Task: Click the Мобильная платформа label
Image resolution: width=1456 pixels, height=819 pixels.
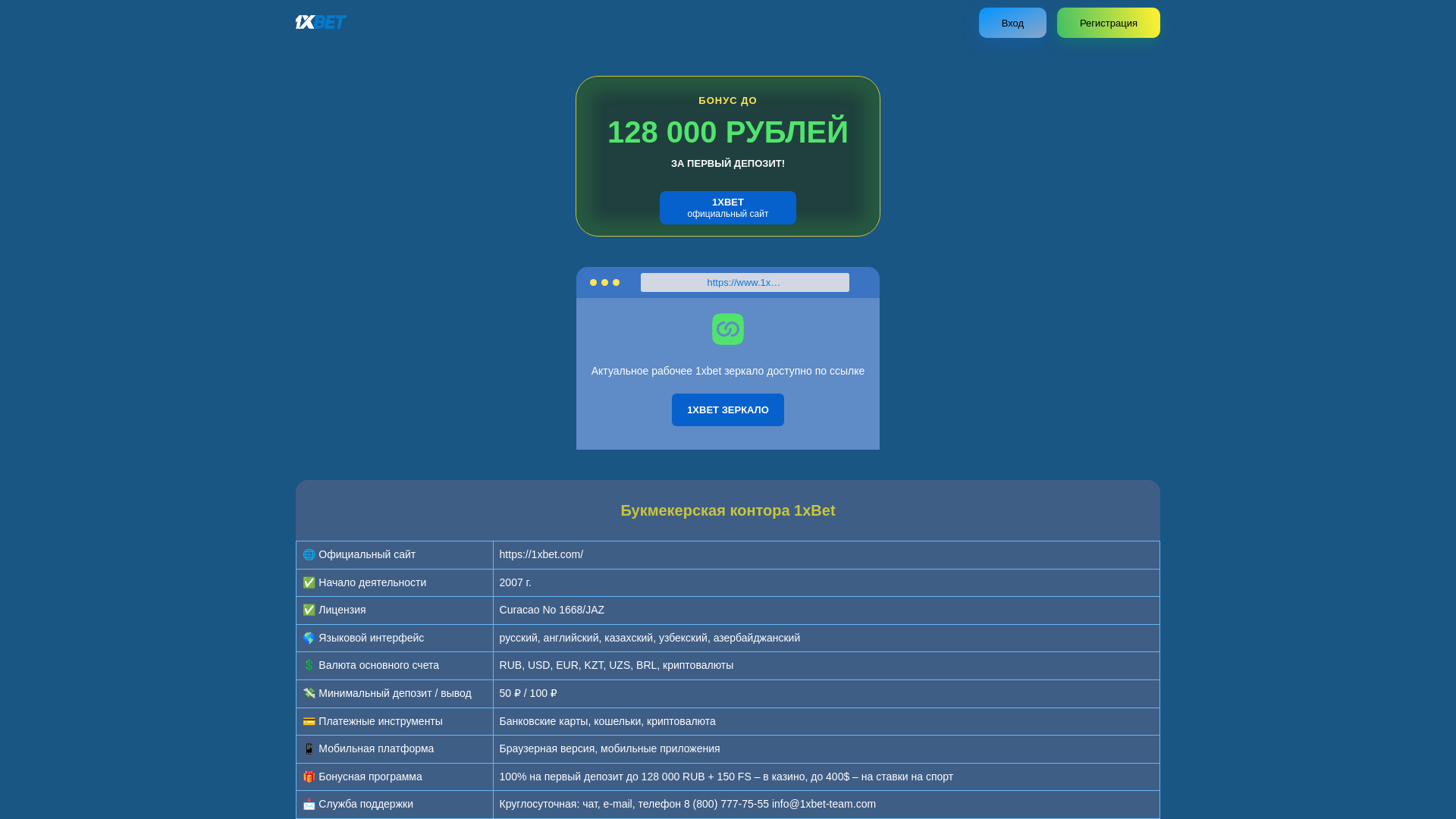Action: coord(376,748)
